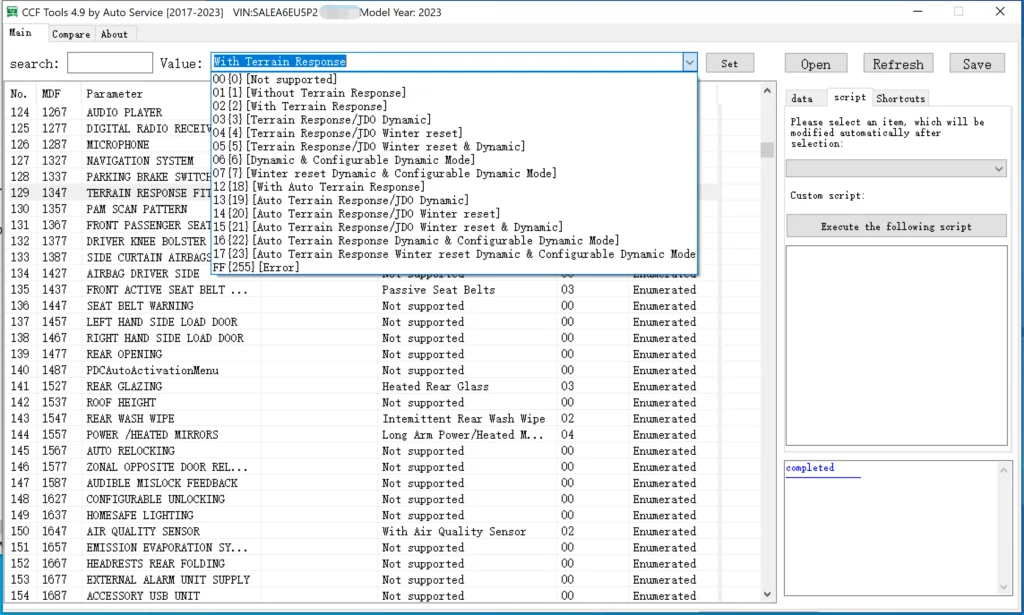Click the parameter list scroll down arrow
1024x615 pixels.
tap(767, 594)
